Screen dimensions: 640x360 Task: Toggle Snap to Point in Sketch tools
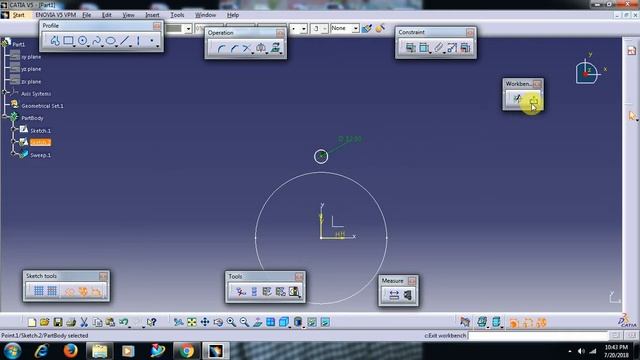(52, 291)
